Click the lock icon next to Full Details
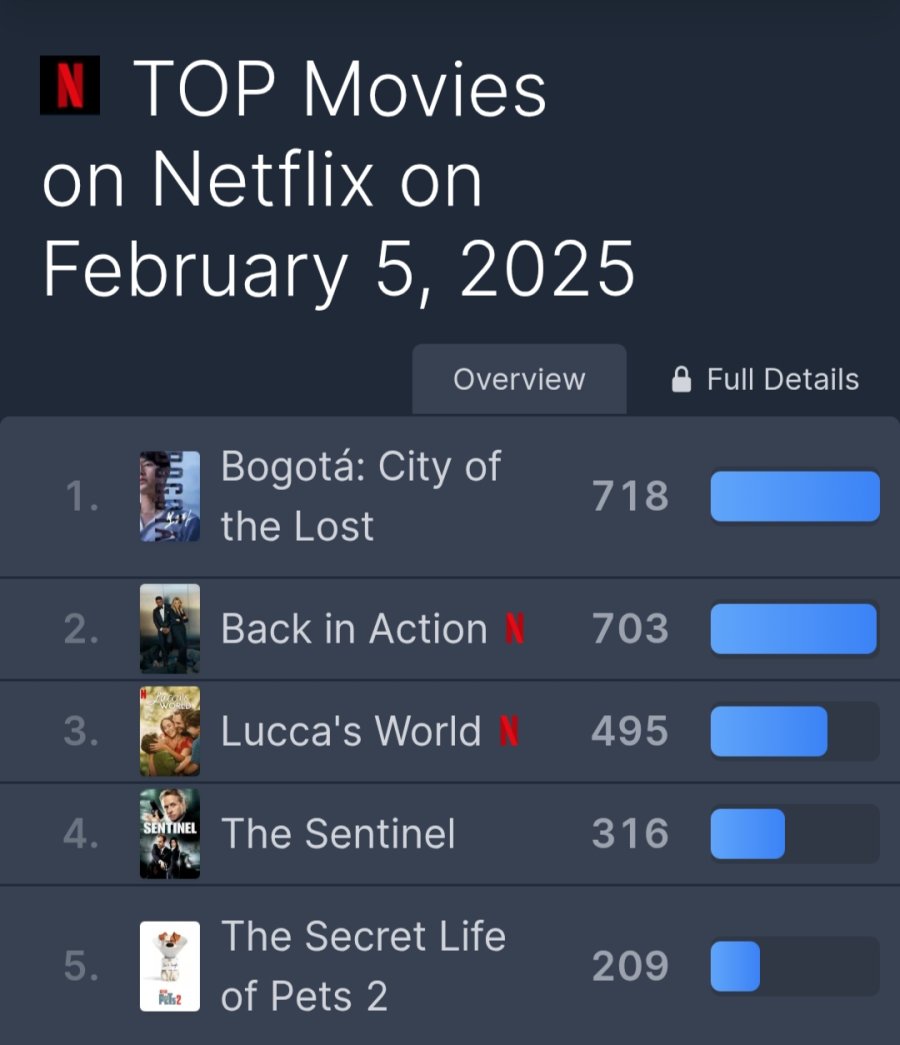This screenshot has height=1045, width=900. pos(681,379)
